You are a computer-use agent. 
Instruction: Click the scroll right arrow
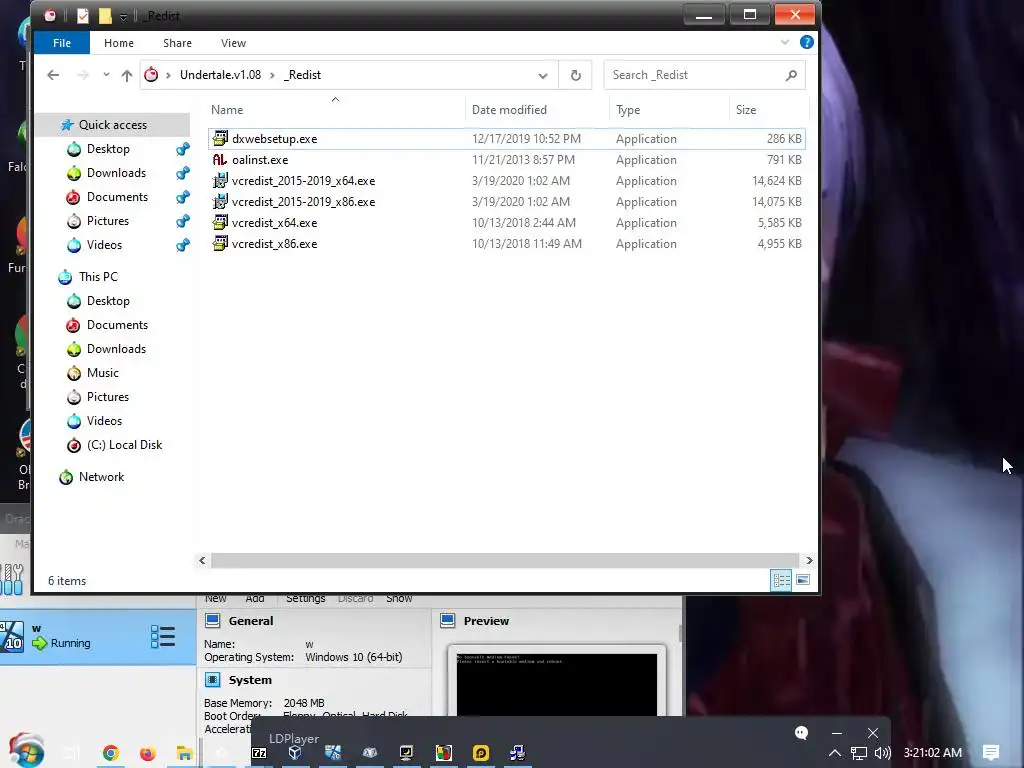click(x=809, y=560)
